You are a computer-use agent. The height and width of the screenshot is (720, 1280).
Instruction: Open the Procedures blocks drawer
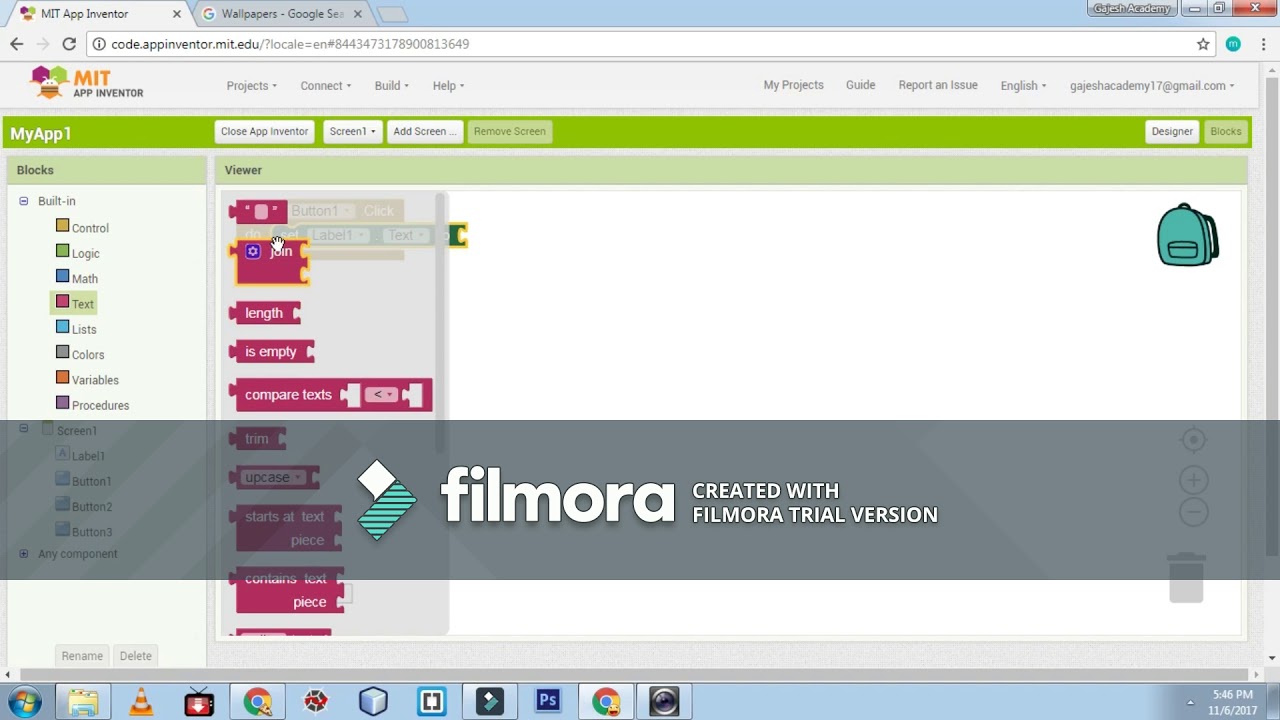(x=92, y=405)
